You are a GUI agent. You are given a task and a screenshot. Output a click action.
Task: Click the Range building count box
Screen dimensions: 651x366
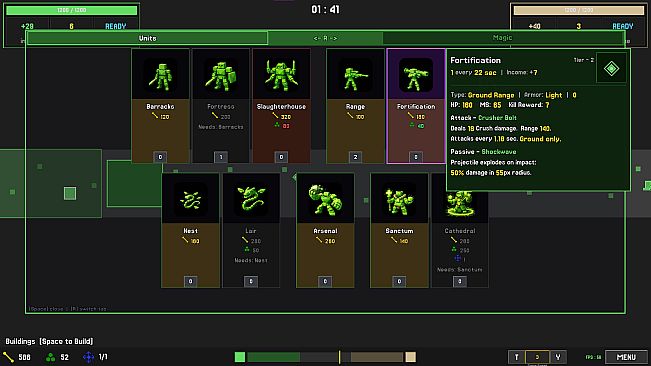(355, 157)
